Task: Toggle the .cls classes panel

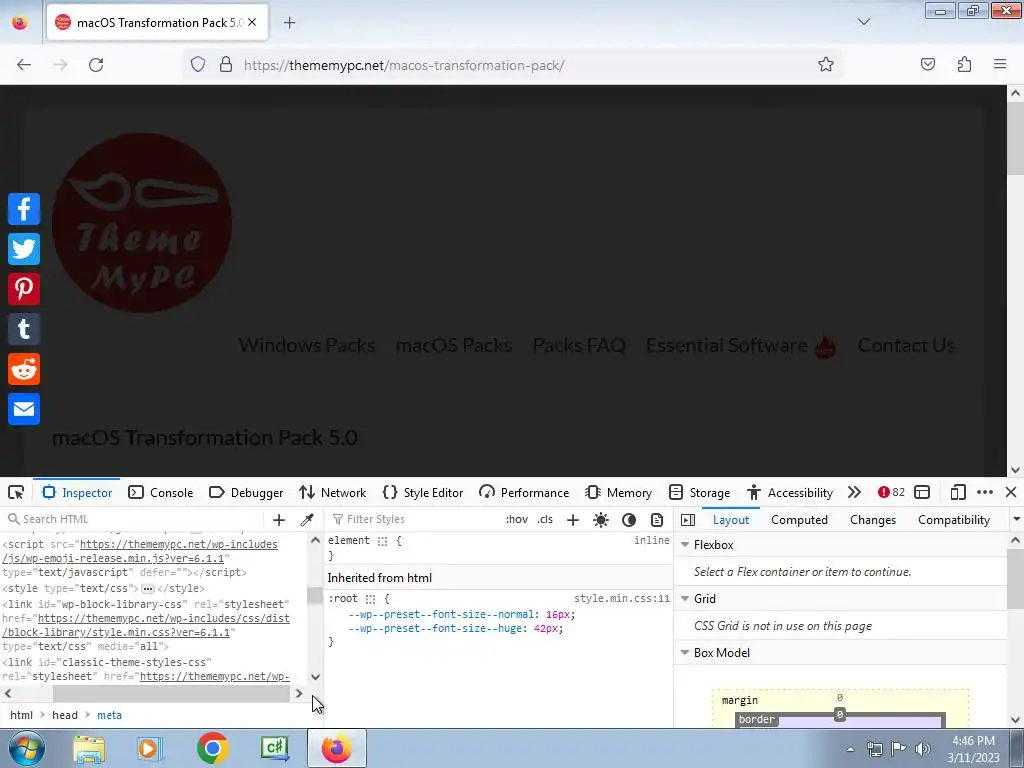Action: pyautogui.click(x=545, y=520)
